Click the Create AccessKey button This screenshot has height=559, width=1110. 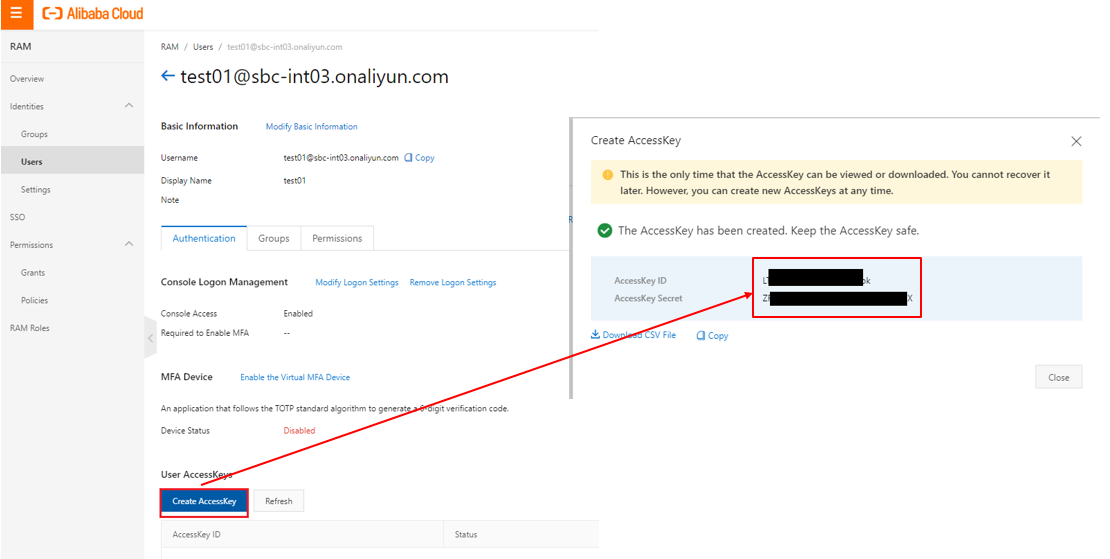(x=204, y=501)
